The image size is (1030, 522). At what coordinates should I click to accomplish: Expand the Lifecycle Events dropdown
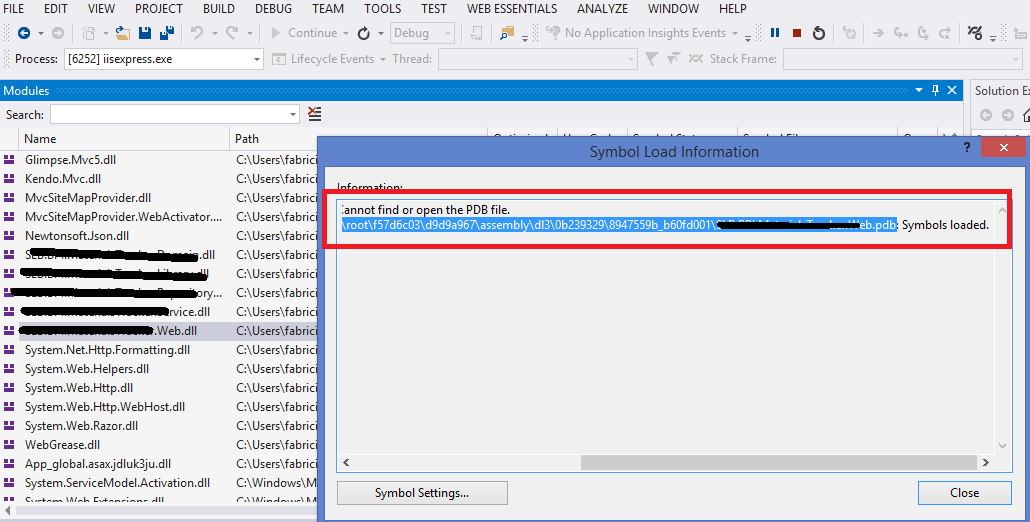tap(382, 59)
